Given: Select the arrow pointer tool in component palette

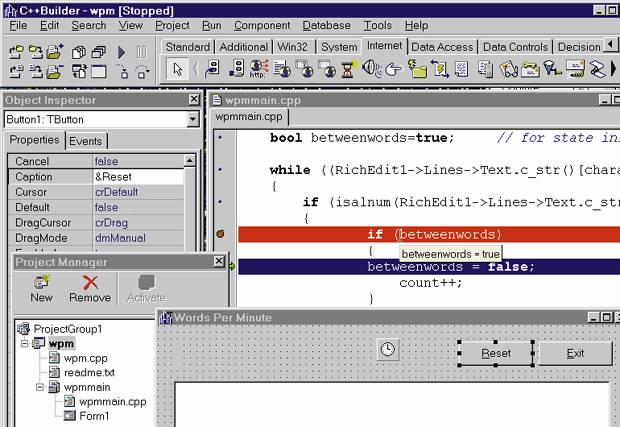Looking at the screenshot, I should click(x=178, y=69).
